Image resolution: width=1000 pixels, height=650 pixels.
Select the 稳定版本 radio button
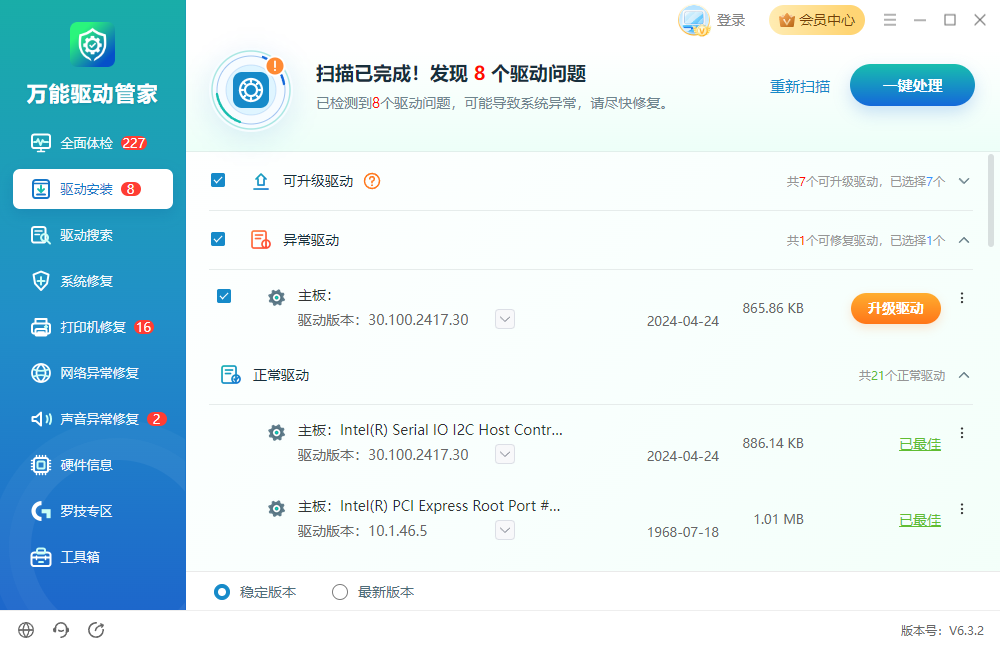pyautogui.click(x=222, y=592)
